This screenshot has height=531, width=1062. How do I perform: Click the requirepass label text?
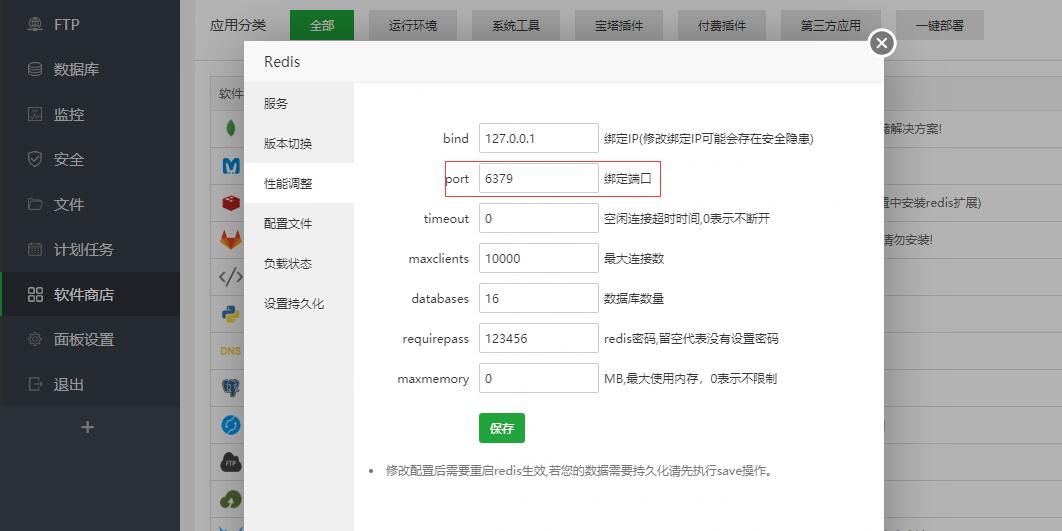(436, 338)
